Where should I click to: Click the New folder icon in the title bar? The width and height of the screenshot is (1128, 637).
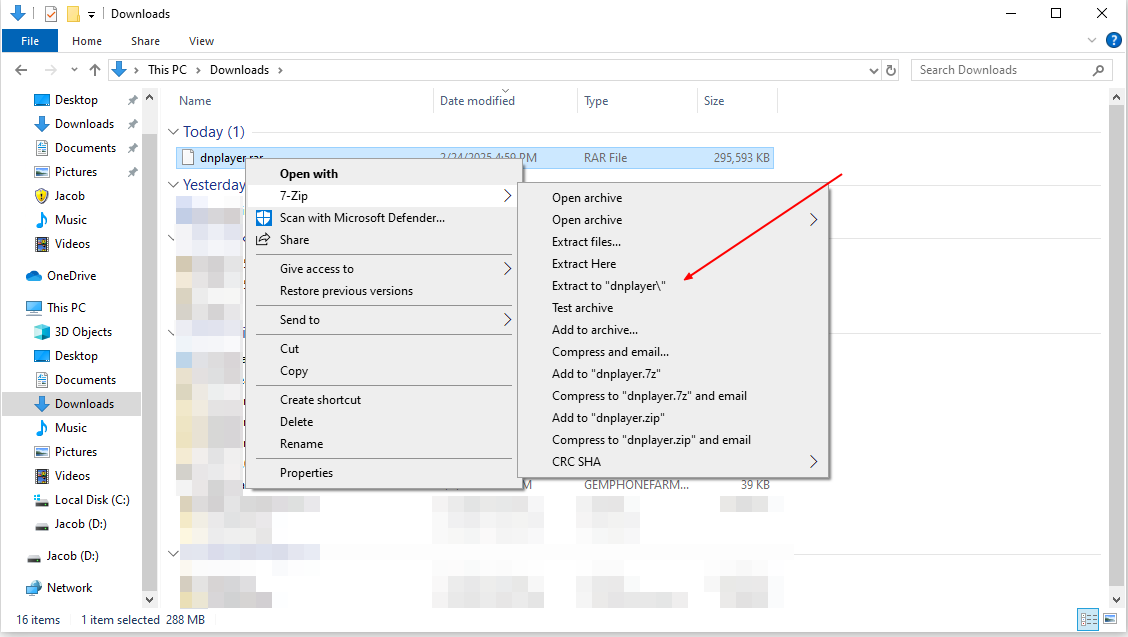click(x=73, y=14)
